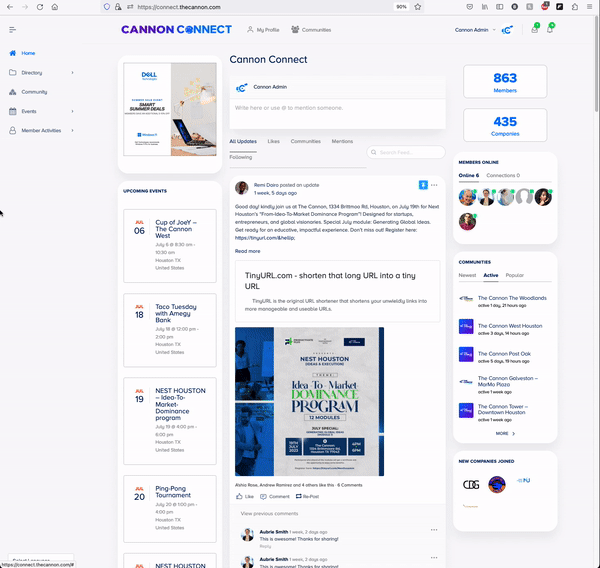Viewport: 600px width, 568px height.
Task: Open the Home sidebar item
Action: 28,53
